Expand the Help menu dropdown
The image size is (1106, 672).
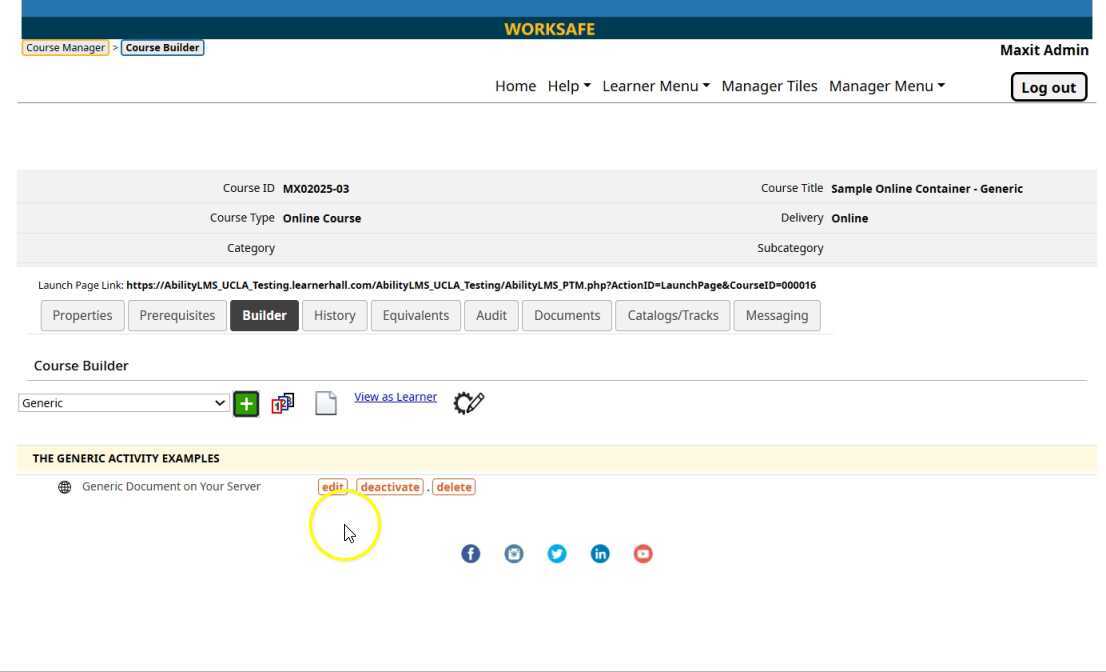click(x=569, y=86)
